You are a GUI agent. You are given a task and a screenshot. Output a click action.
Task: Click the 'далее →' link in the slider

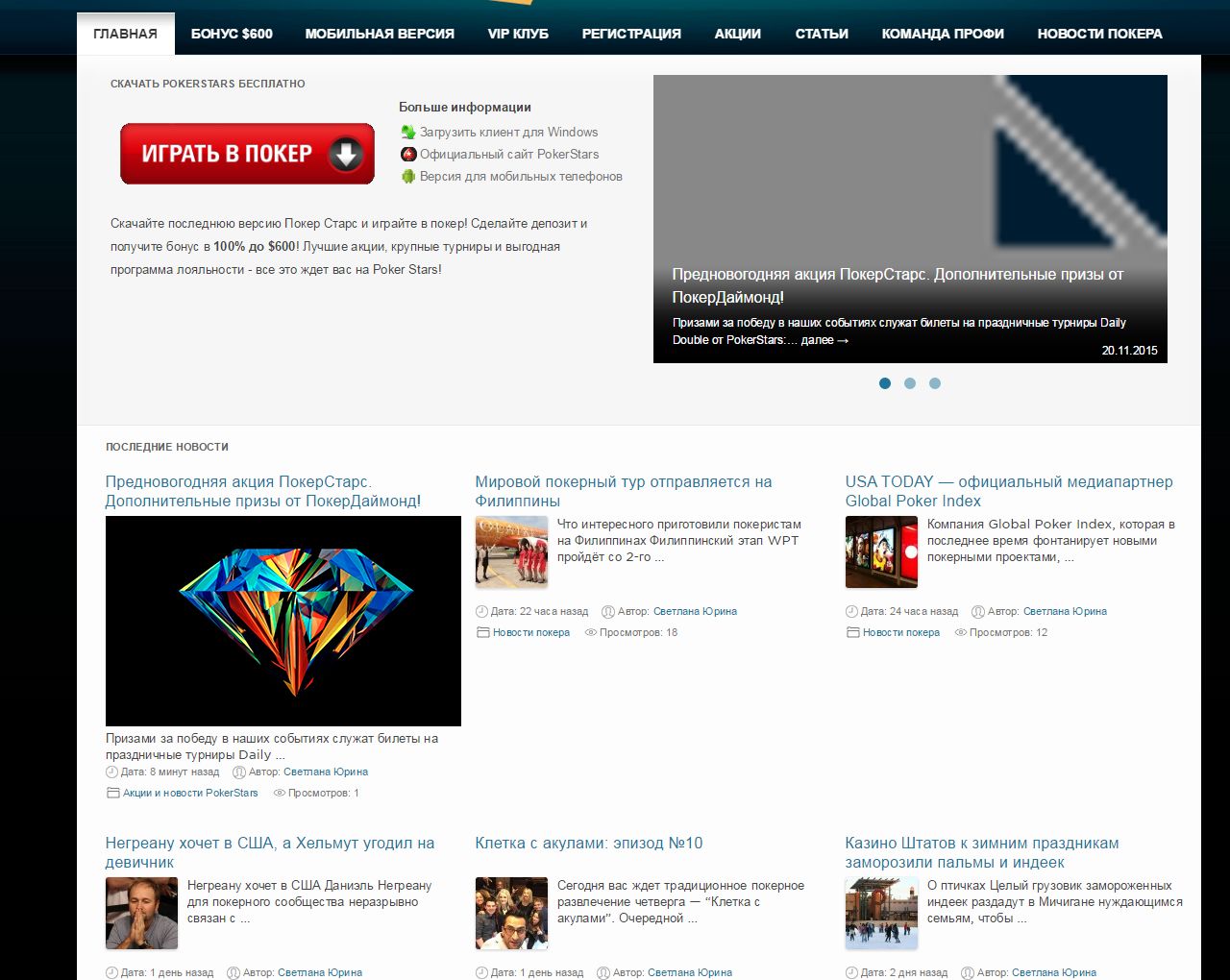(x=824, y=340)
